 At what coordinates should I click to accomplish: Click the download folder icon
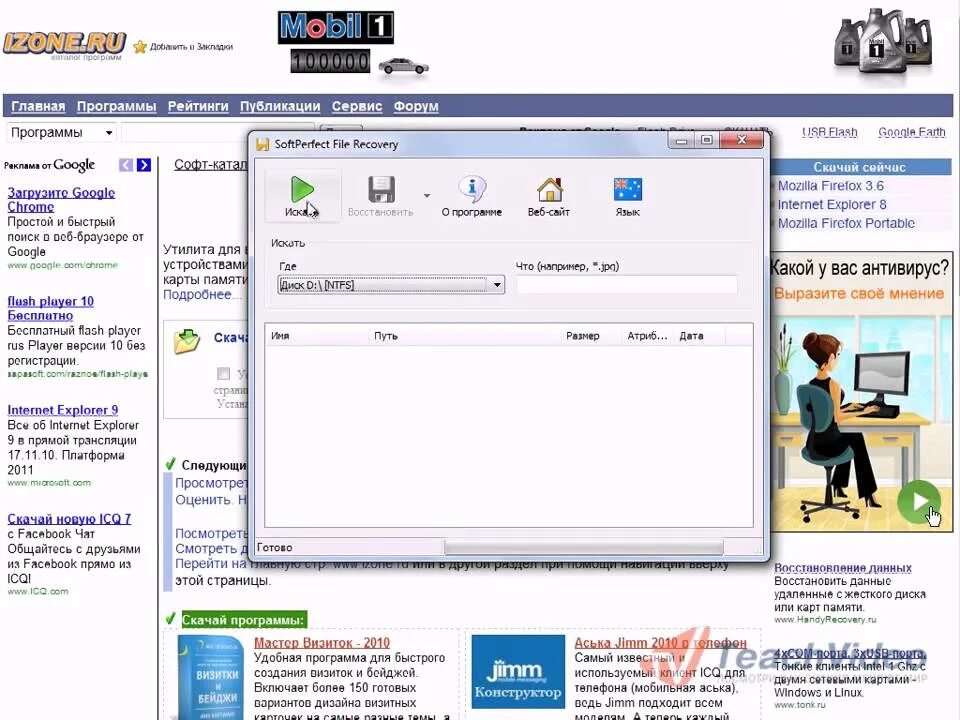tap(187, 341)
